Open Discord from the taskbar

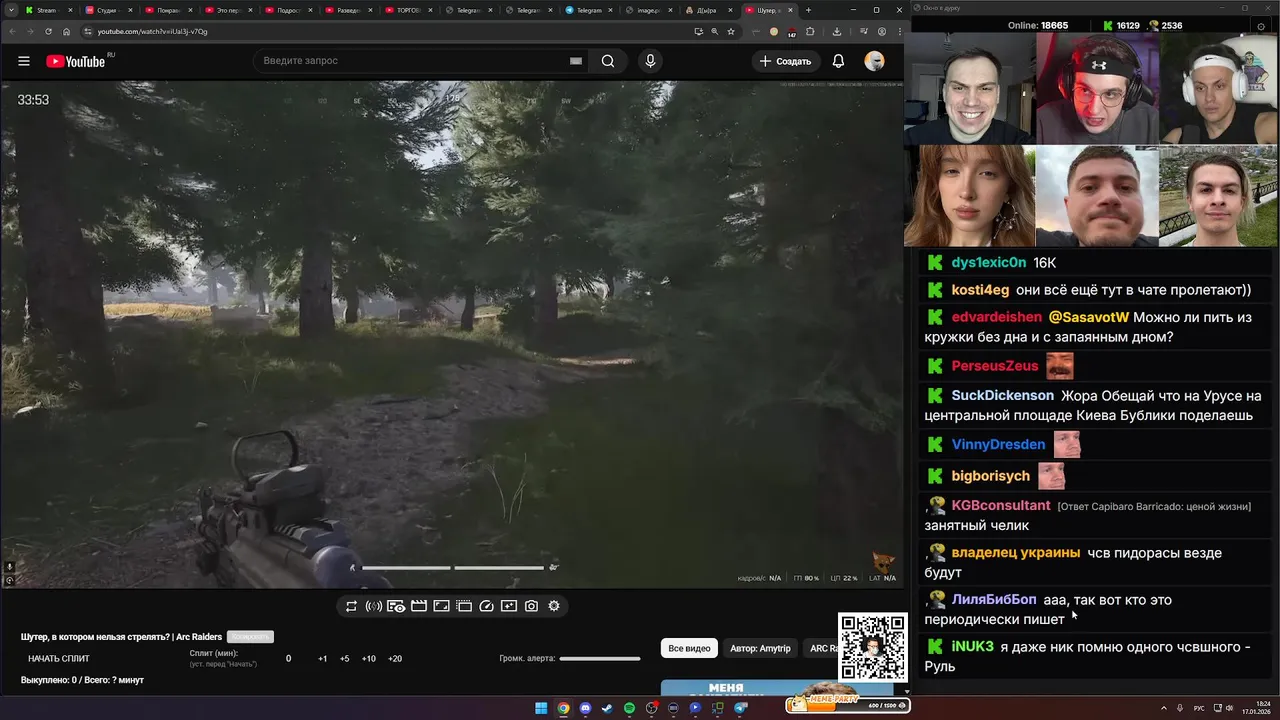click(585, 708)
